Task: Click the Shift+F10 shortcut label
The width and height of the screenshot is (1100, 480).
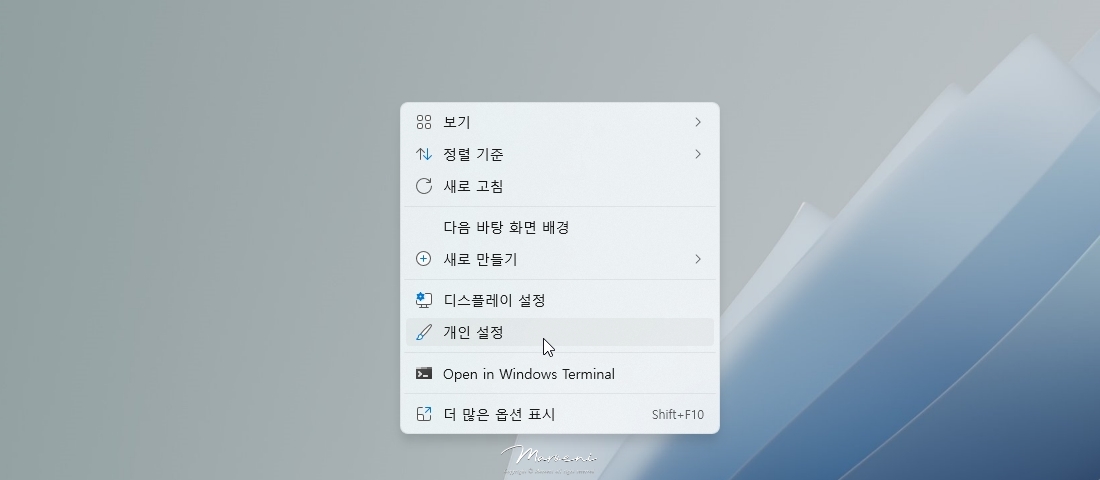Action: (x=678, y=415)
